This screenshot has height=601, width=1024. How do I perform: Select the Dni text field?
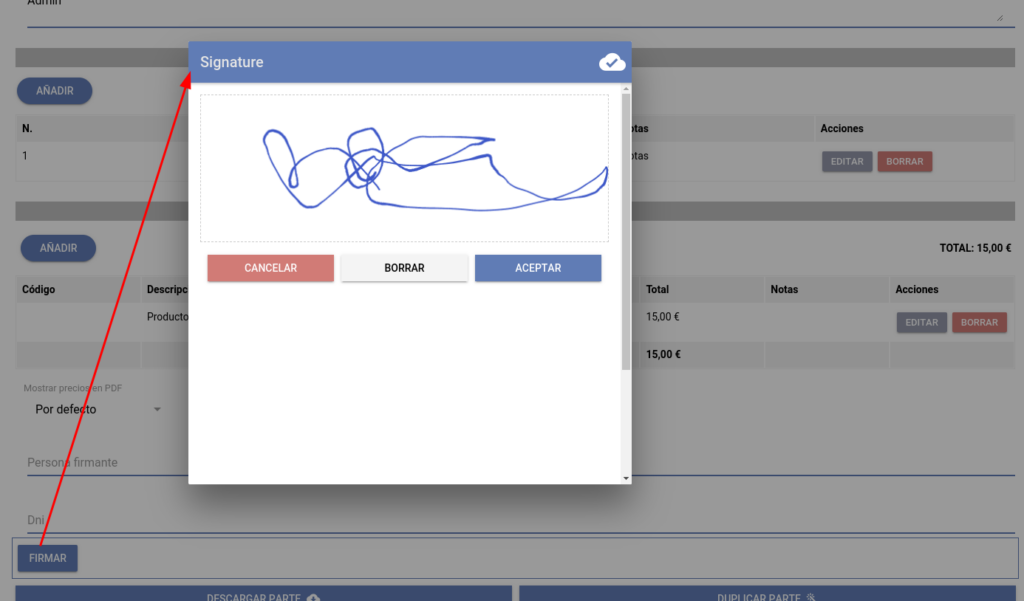100,520
